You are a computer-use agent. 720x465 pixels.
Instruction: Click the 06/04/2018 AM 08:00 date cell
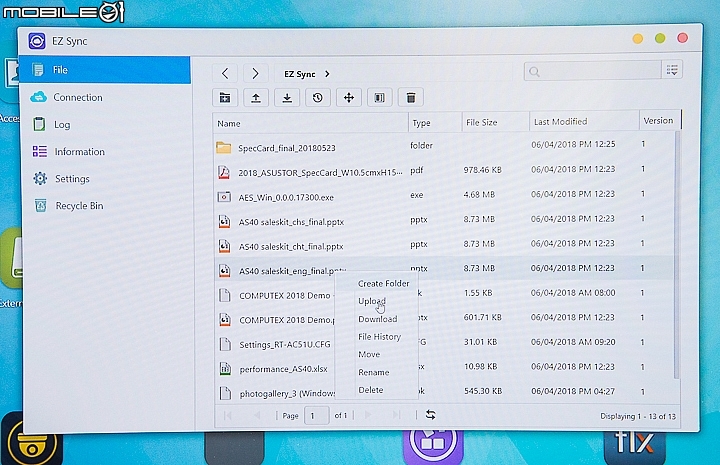pyautogui.click(x=573, y=293)
